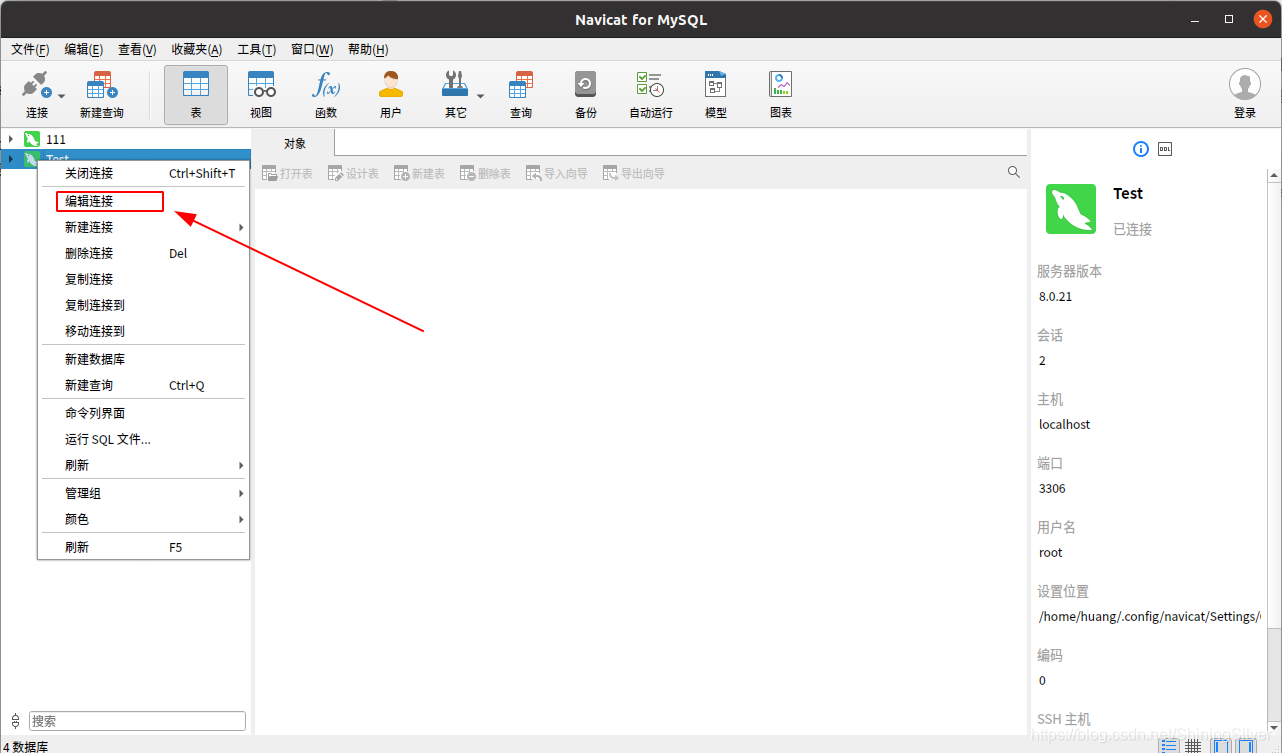The width and height of the screenshot is (1282, 753).
Task: Toggle the left pane visibility icon
Action: (x=1222, y=746)
